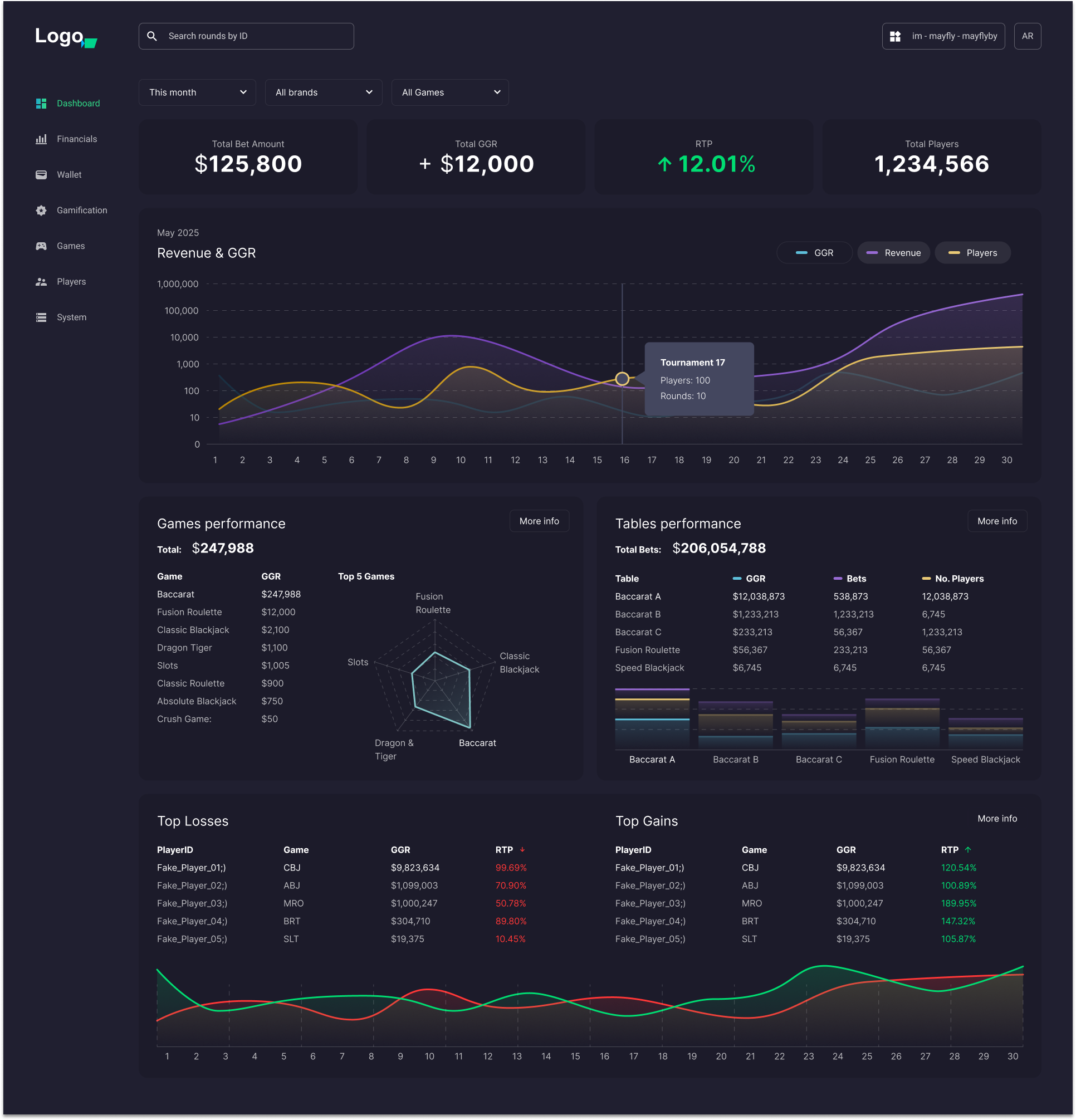The image size is (1076, 1120).
Task: Click More info on Games performance
Action: click(539, 521)
